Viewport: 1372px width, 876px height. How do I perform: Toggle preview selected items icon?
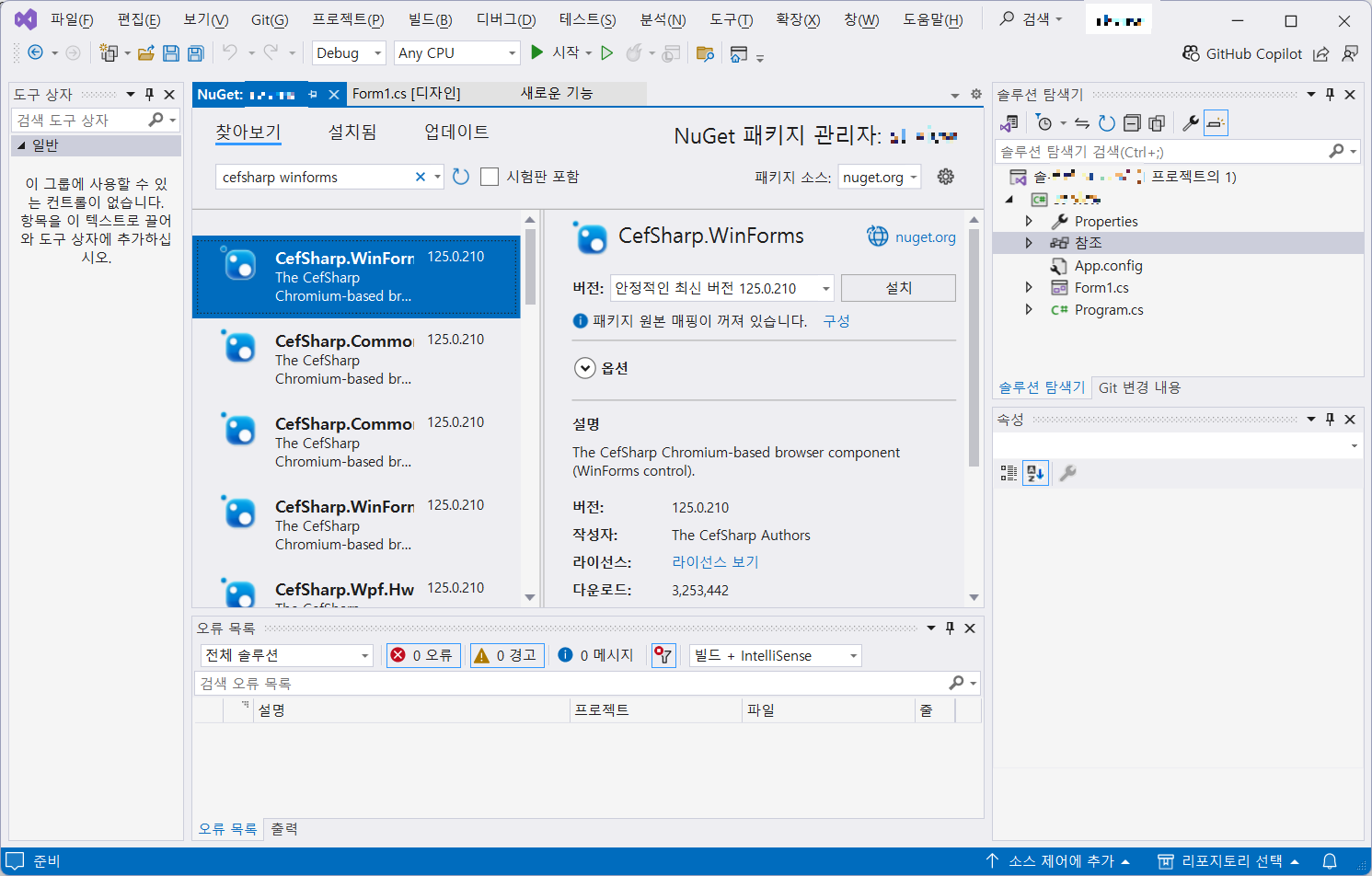[1216, 122]
